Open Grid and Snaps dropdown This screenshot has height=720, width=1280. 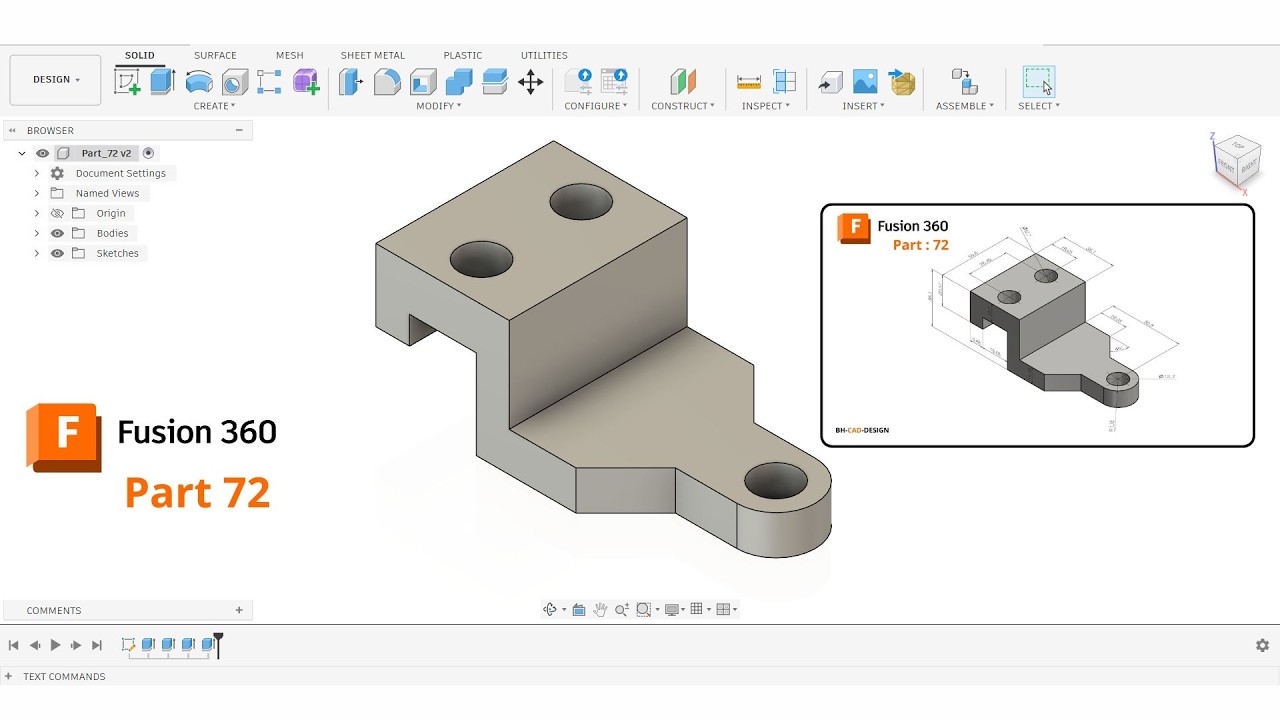(701, 609)
